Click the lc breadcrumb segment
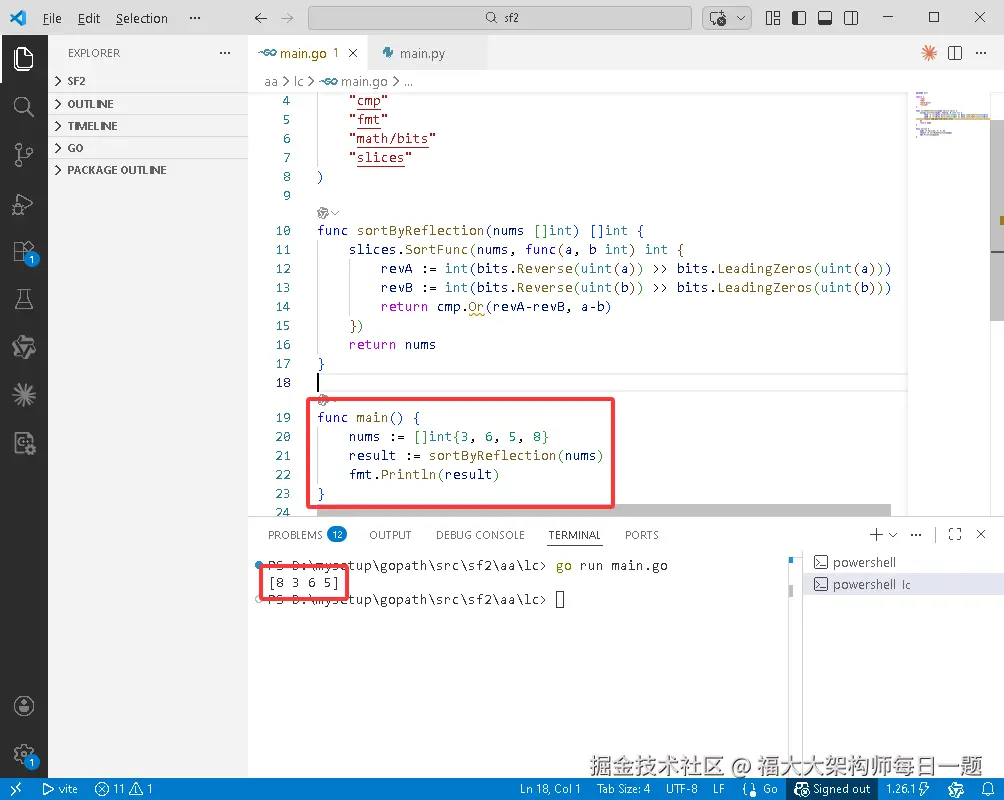 pyautogui.click(x=298, y=81)
